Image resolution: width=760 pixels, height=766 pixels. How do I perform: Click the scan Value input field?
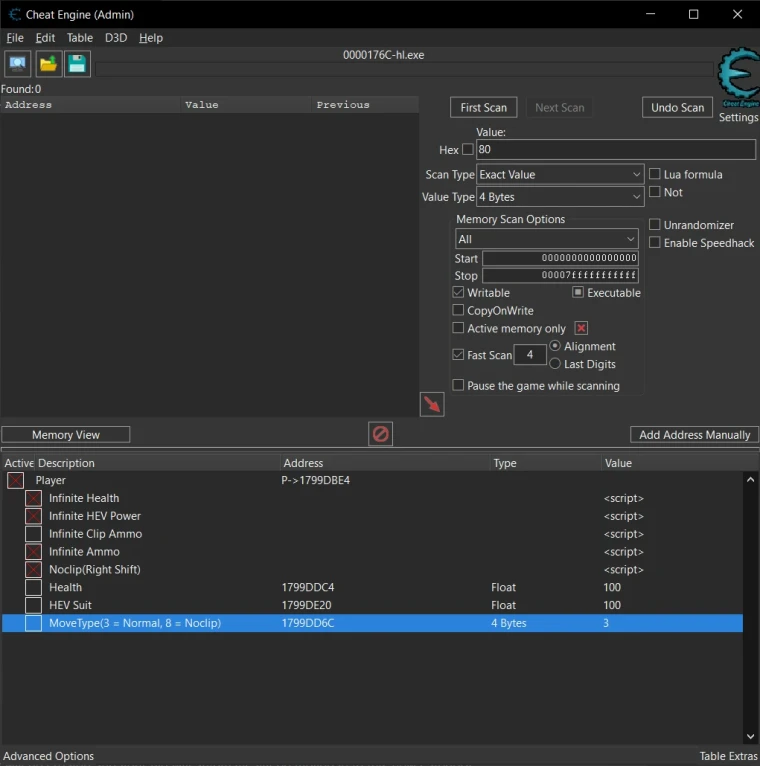(x=616, y=149)
